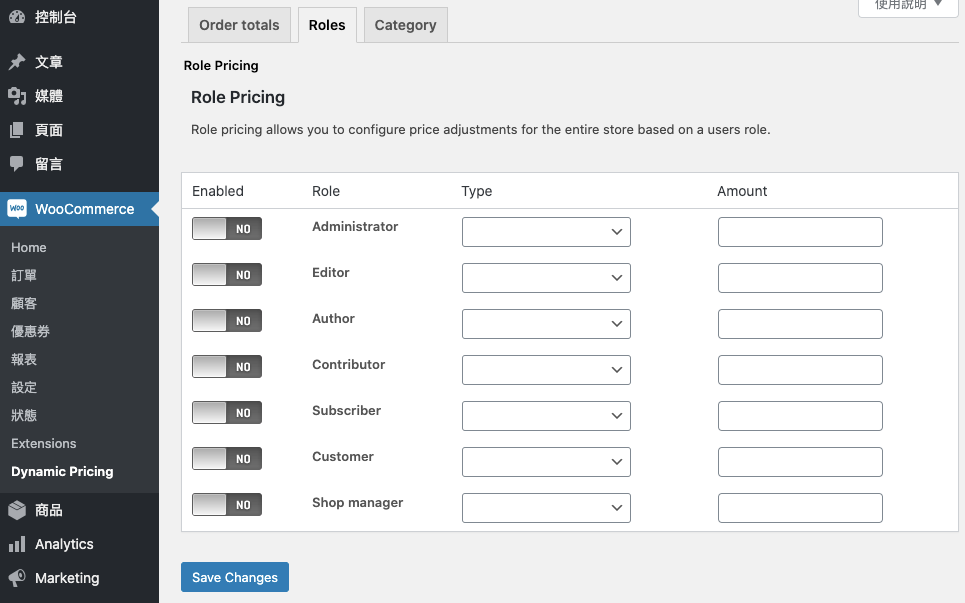Image resolution: width=965 pixels, height=603 pixels.
Task: Open the Contributor Type dropdown
Action: click(546, 370)
